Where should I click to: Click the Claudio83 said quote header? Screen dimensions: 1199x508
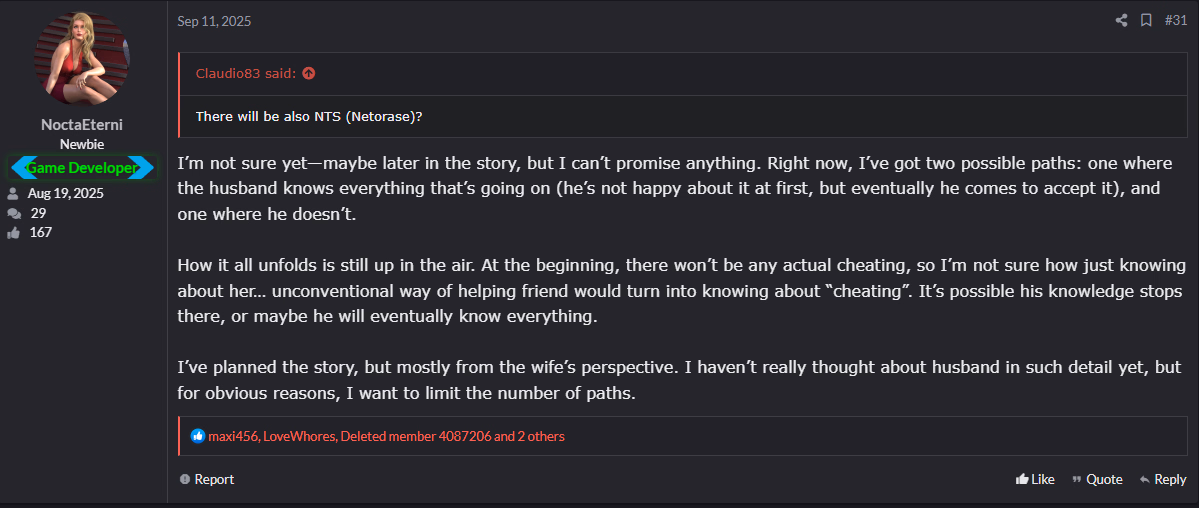click(x=246, y=73)
